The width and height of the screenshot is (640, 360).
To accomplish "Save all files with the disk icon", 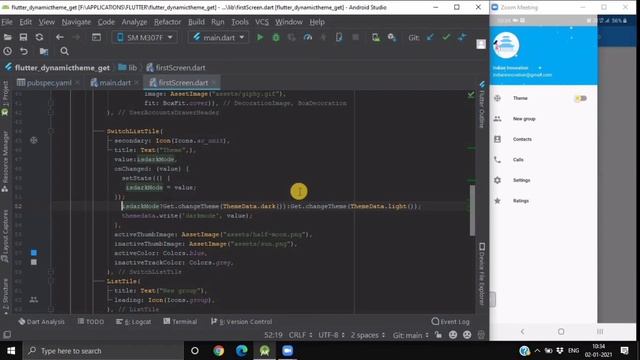I will tap(23, 37).
